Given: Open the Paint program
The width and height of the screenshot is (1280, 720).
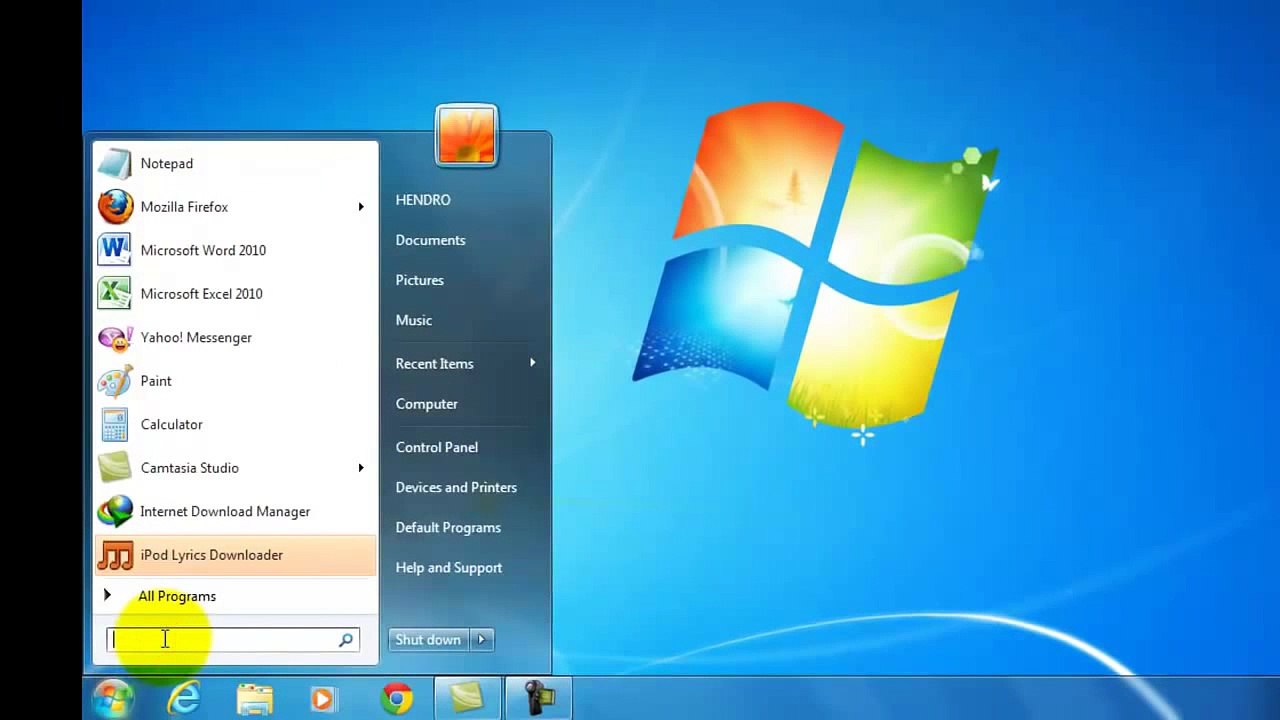Looking at the screenshot, I should click(x=236, y=381).
